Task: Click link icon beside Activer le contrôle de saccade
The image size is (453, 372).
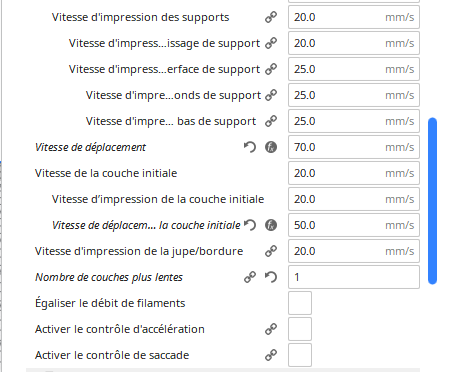Action: (271, 355)
